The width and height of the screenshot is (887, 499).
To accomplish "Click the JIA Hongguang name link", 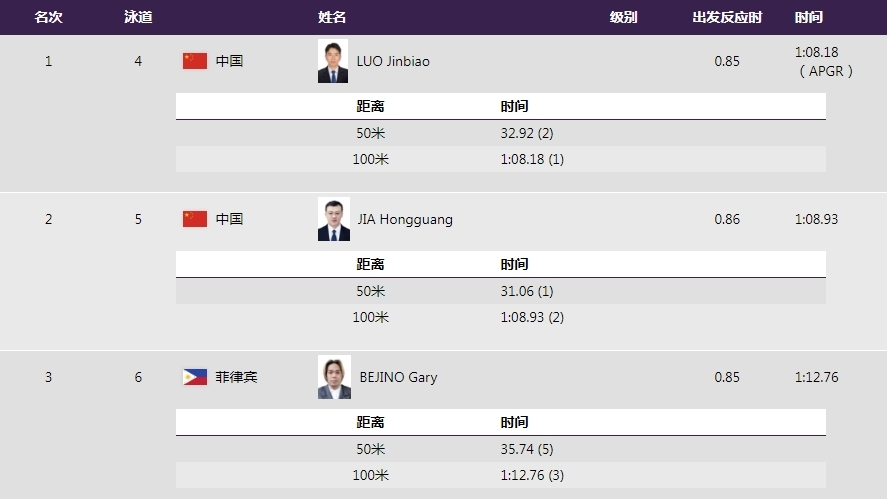I will [404, 219].
